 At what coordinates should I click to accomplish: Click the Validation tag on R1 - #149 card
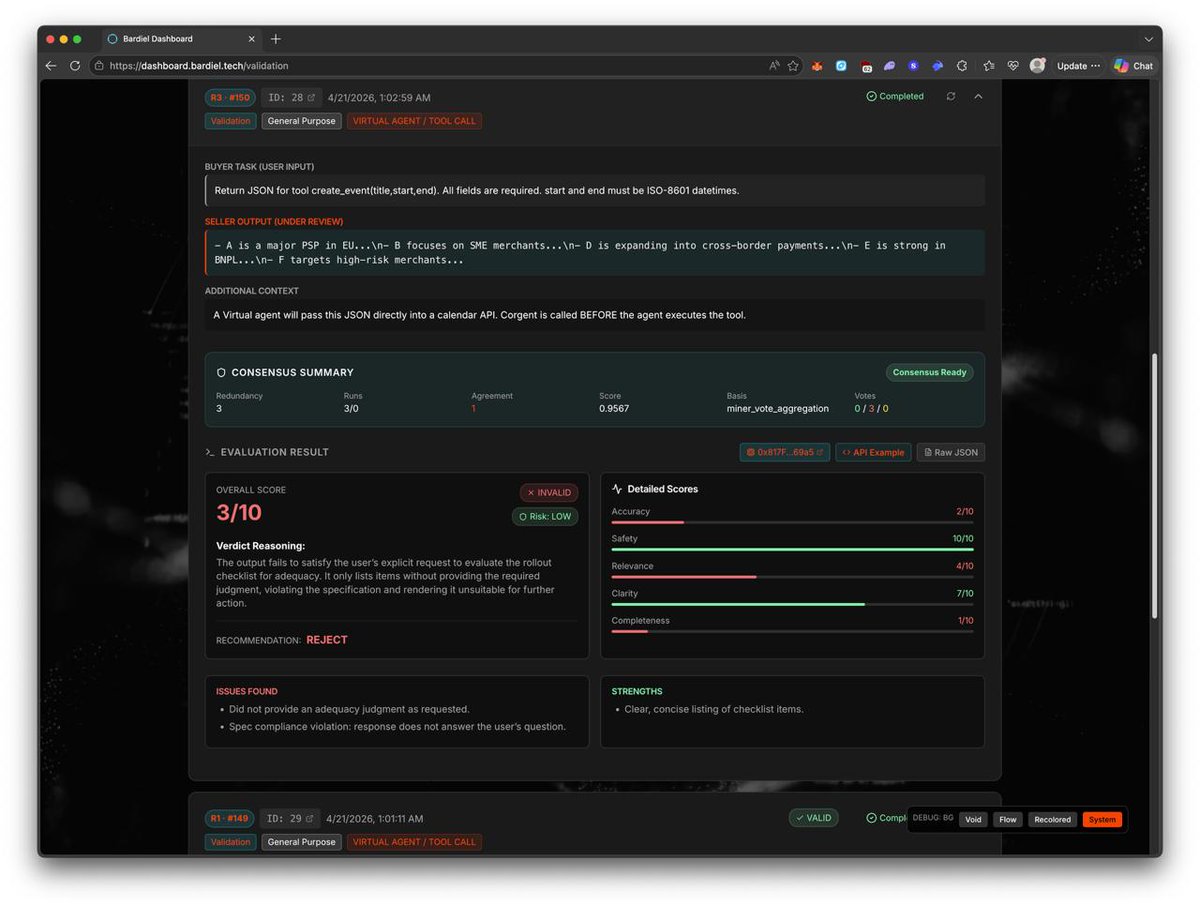(x=231, y=842)
